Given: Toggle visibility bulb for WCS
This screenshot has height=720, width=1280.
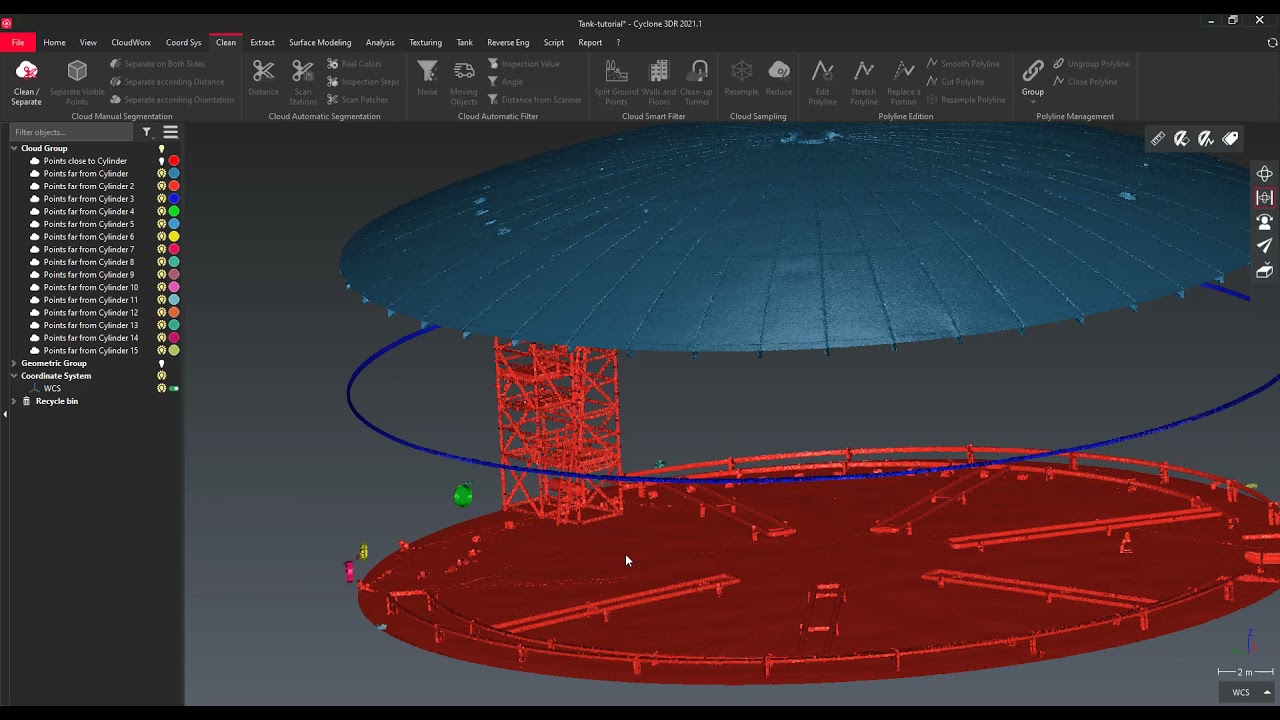Looking at the screenshot, I should click(x=161, y=389).
